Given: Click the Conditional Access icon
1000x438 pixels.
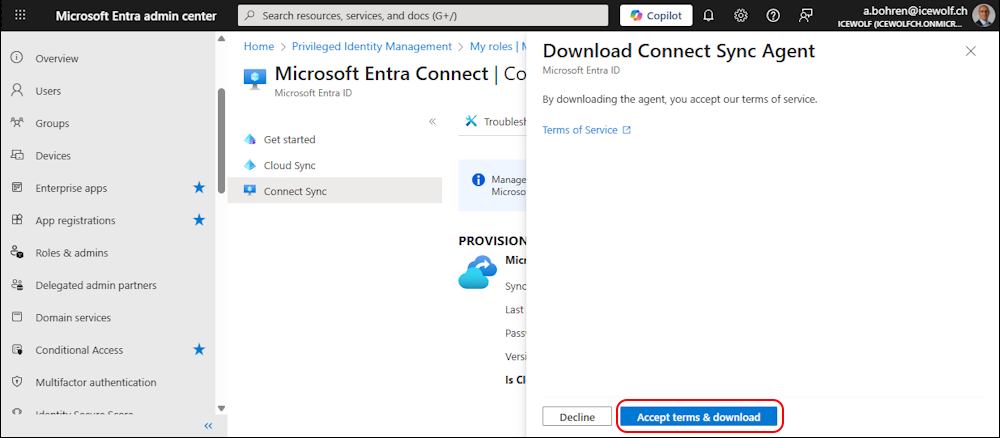Looking at the screenshot, I should [17, 349].
